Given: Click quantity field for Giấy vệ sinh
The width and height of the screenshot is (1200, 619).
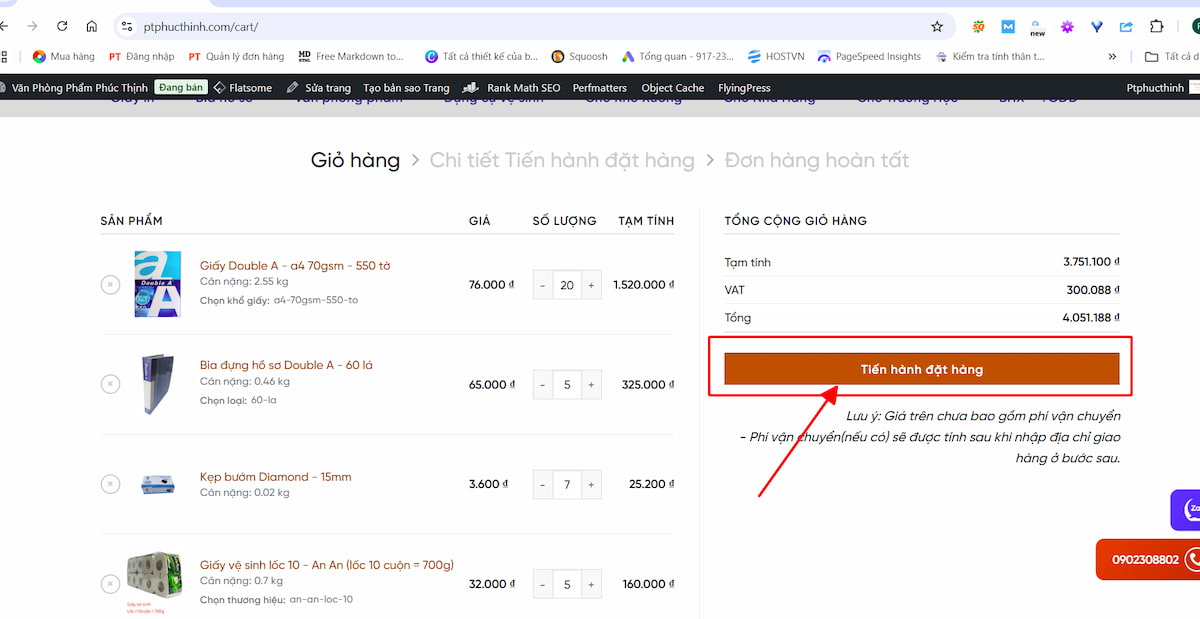Looking at the screenshot, I should point(567,584).
